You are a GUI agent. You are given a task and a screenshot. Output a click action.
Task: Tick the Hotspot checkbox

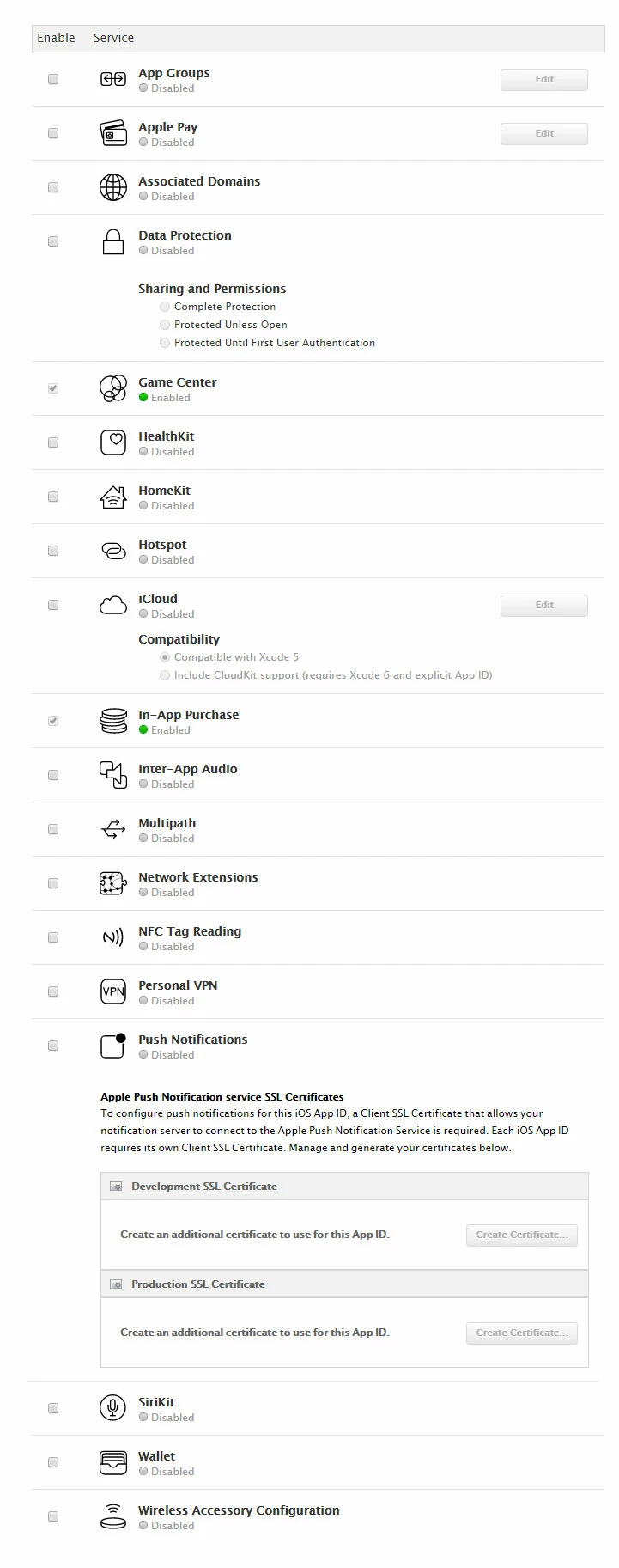click(53, 551)
